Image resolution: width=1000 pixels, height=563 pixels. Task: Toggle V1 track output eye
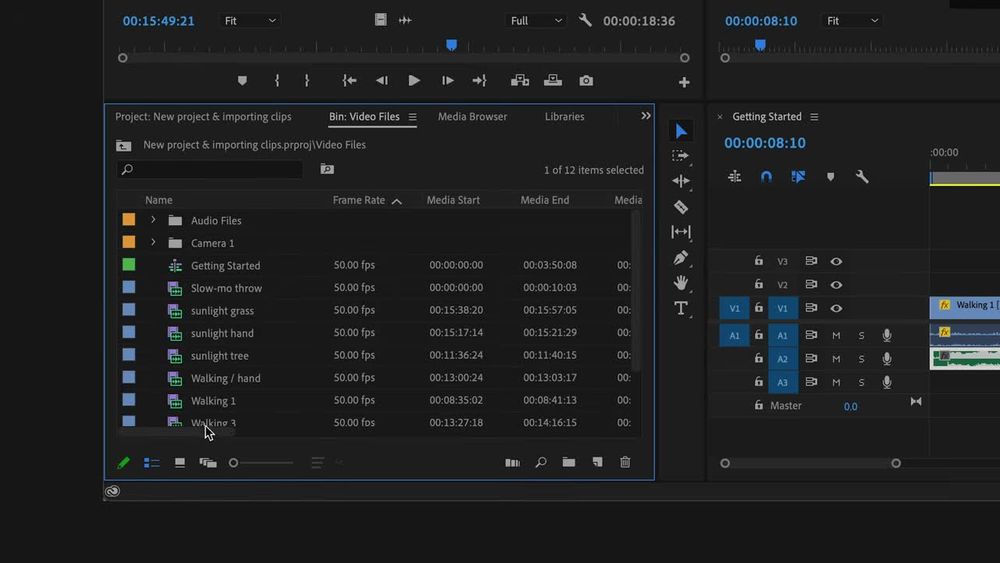[836, 309]
